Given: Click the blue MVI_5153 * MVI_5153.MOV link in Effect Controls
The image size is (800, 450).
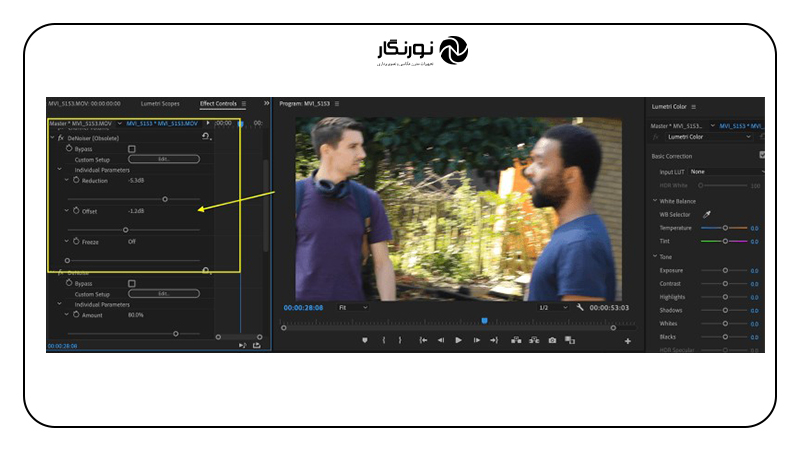Looking at the screenshot, I should 162,123.
